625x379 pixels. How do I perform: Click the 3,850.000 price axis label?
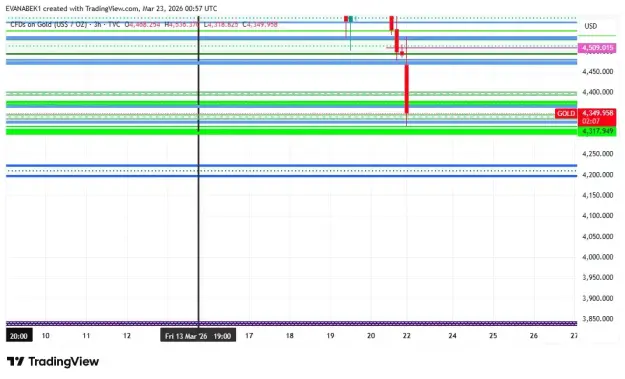pyautogui.click(x=597, y=319)
